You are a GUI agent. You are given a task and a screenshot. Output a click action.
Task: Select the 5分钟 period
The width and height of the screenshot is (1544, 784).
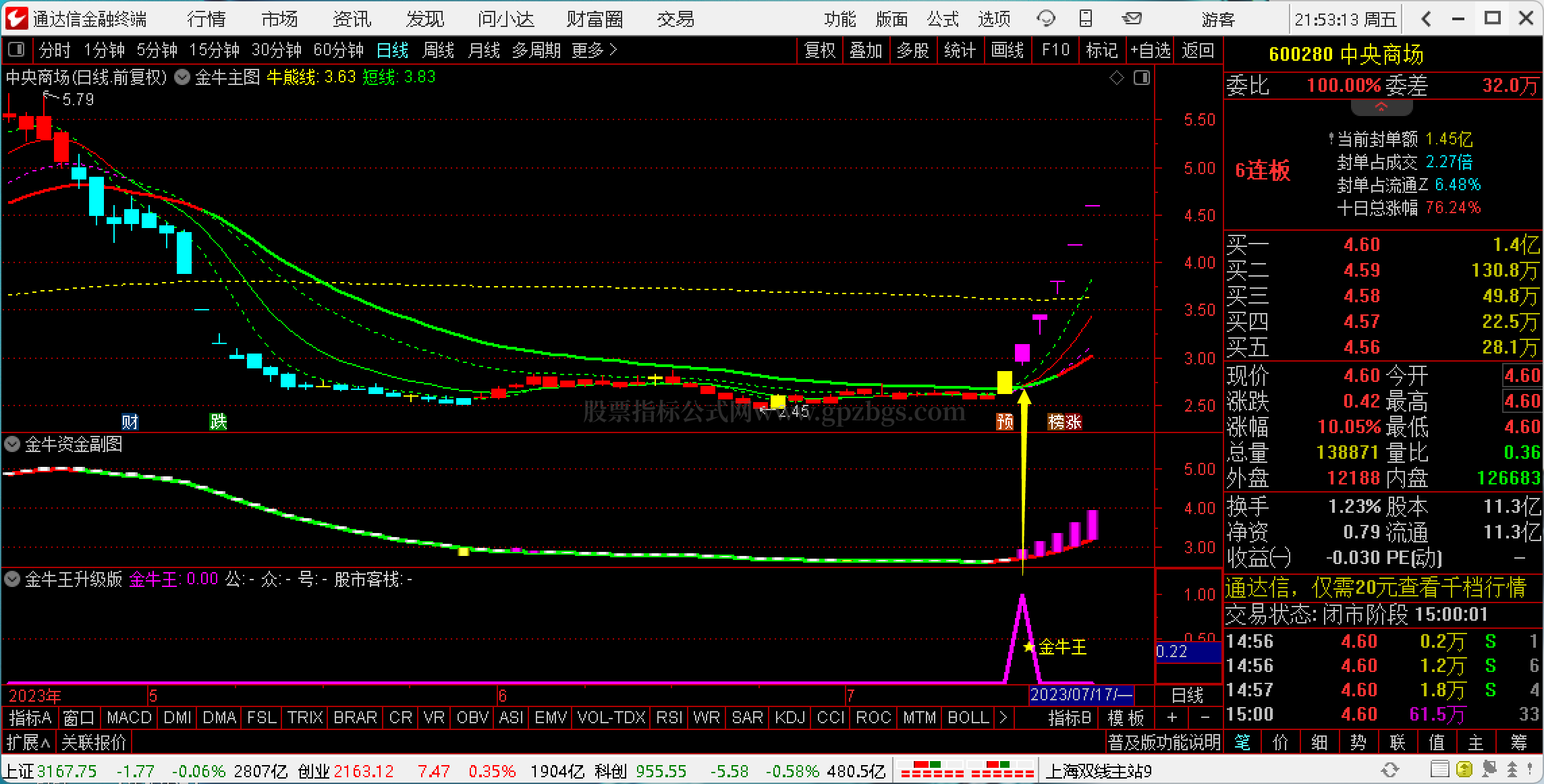tap(157, 50)
